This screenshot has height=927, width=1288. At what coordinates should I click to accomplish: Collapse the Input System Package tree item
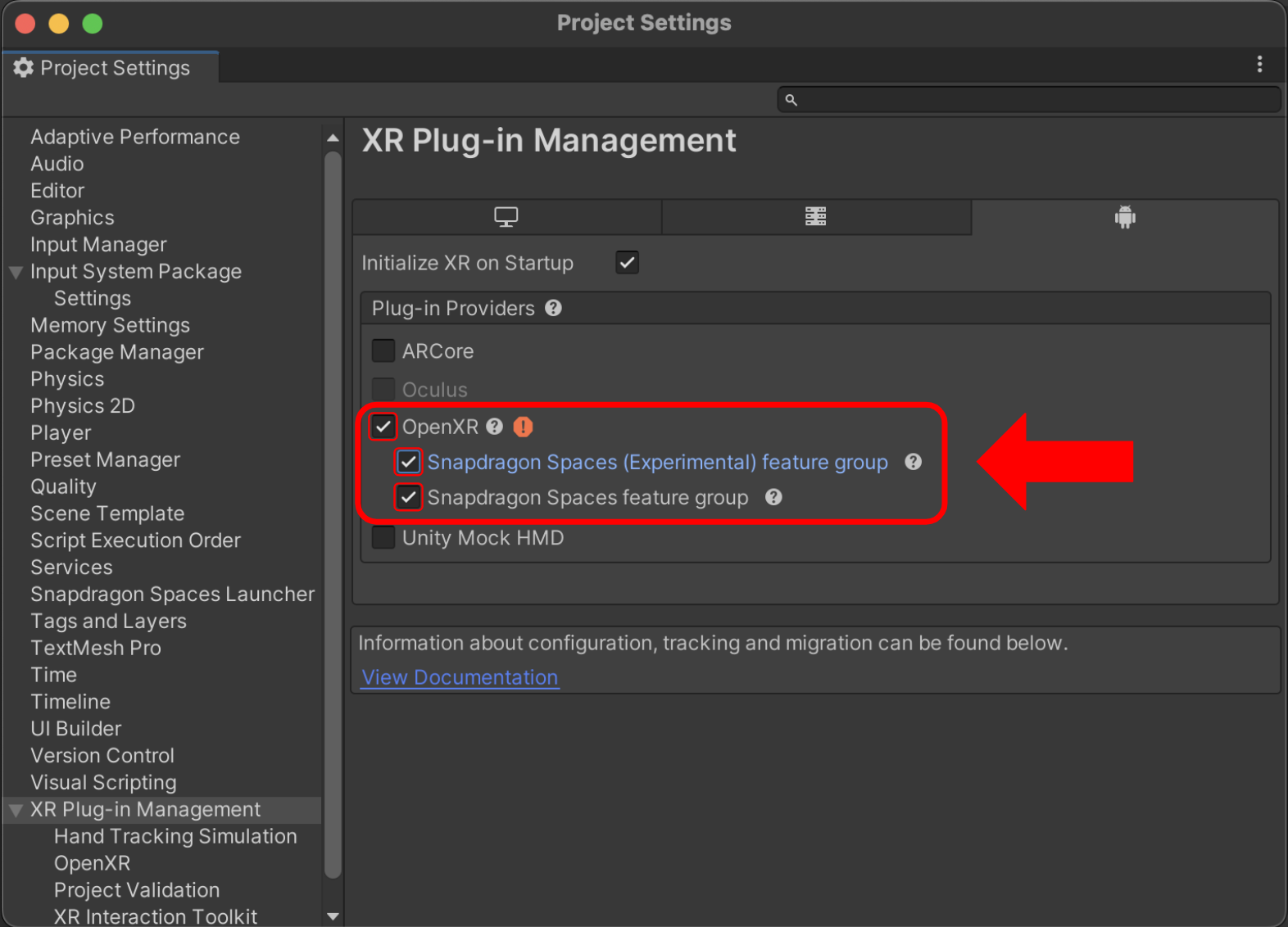(x=16, y=272)
